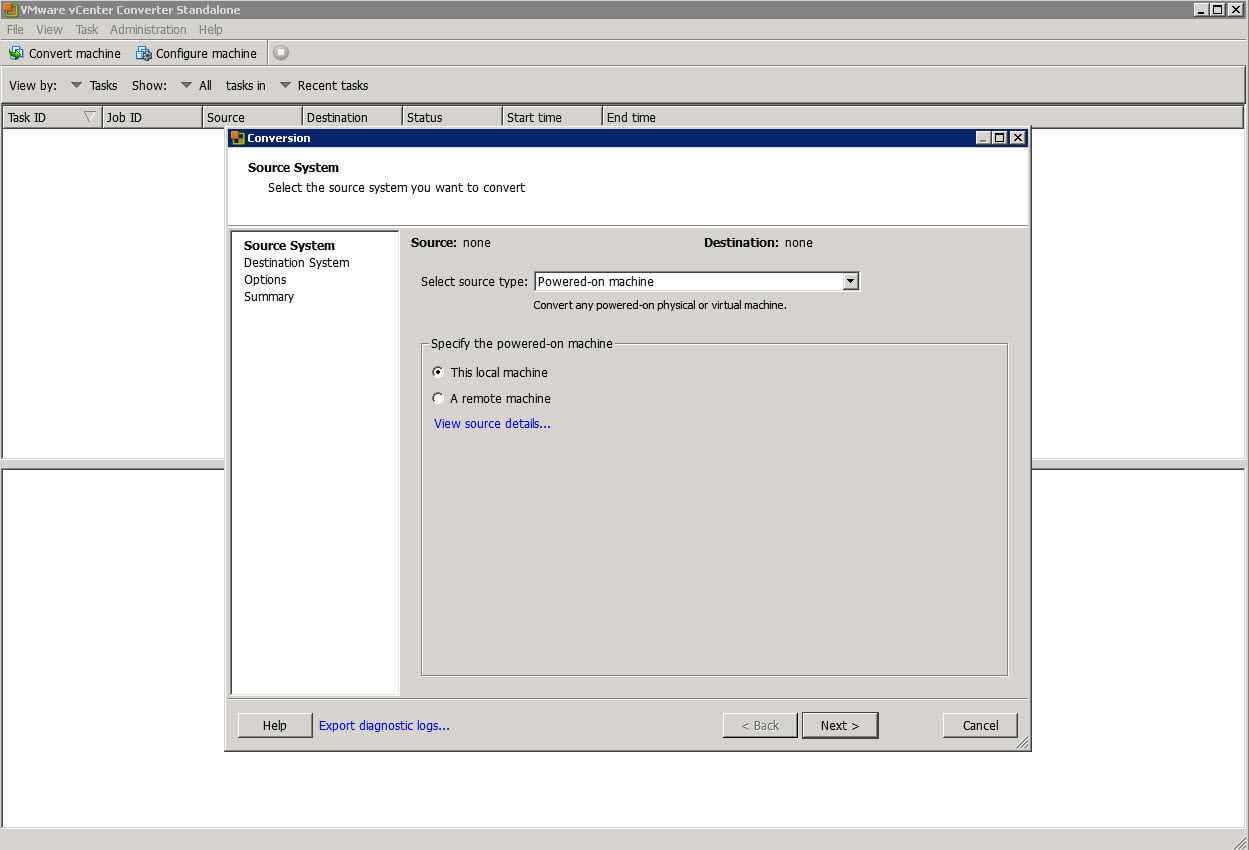The width and height of the screenshot is (1249, 850).
Task: Click the Help button in dialog
Action: pyautogui.click(x=274, y=726)
